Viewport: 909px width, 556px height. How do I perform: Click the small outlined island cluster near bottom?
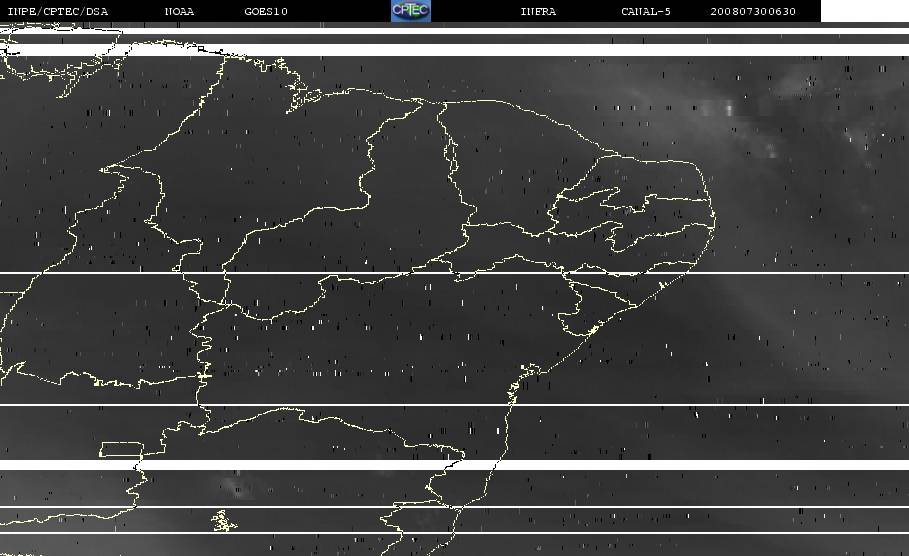click(222, 520)
